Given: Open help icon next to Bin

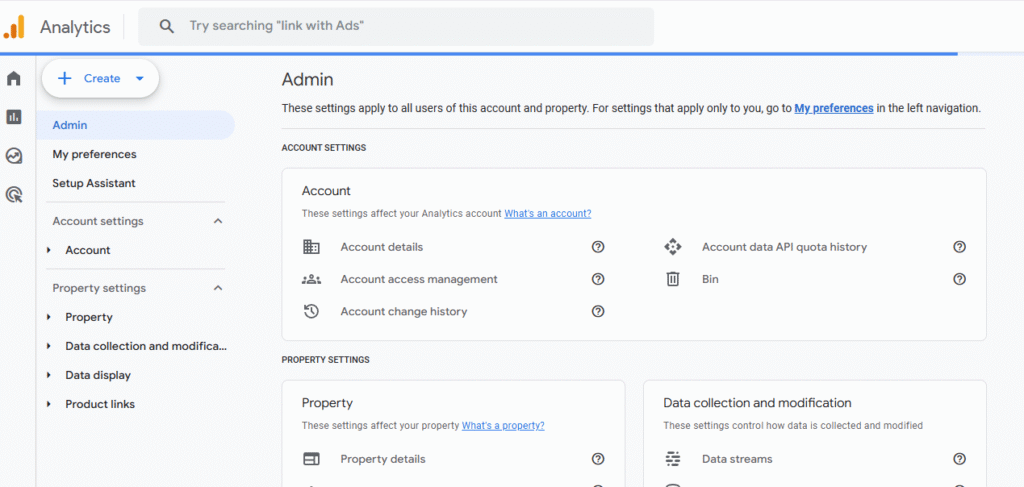Looking at the screenshot, I should pos(959,279).
